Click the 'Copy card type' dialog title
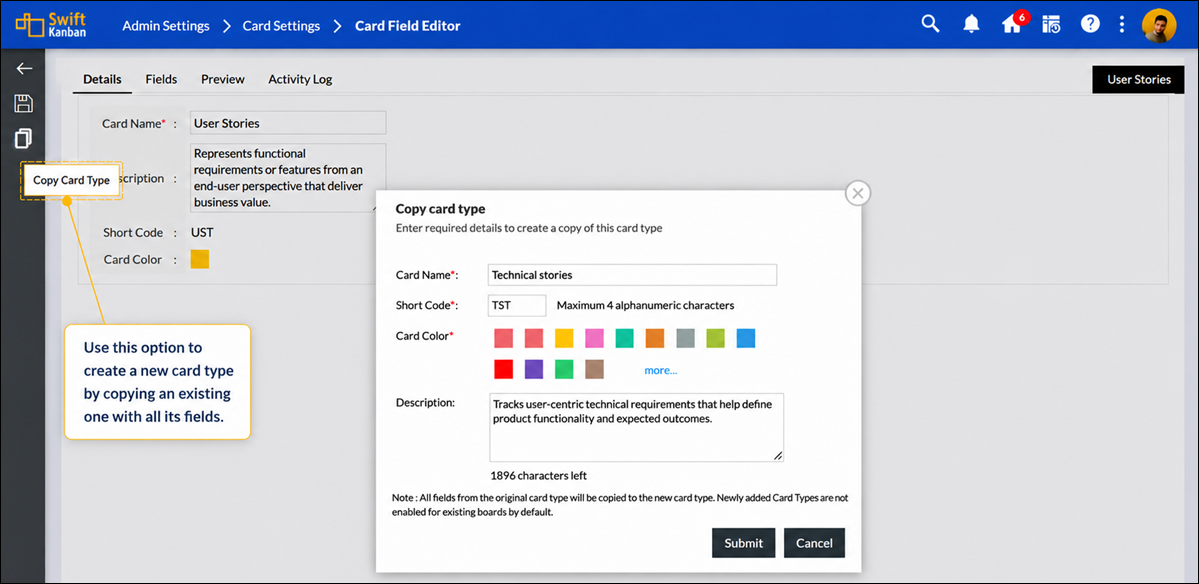This screenshot has height=584, width=1199. 440,209
